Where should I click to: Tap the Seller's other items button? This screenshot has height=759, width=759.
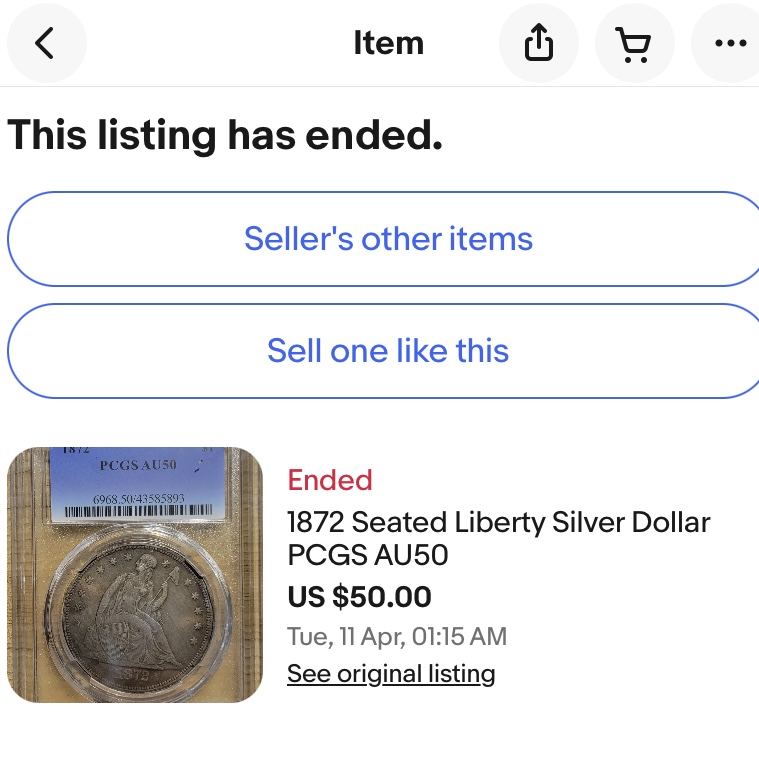click(x=385, y=239)
